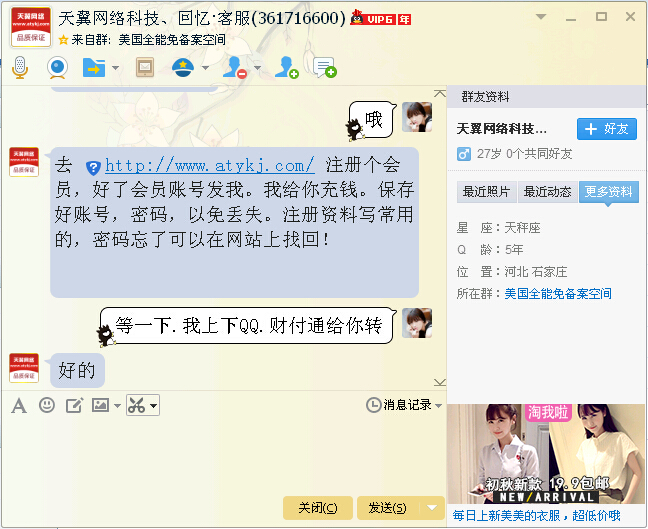
Task: Open the emoji smiley picker
Action: (x=47, y=405)
